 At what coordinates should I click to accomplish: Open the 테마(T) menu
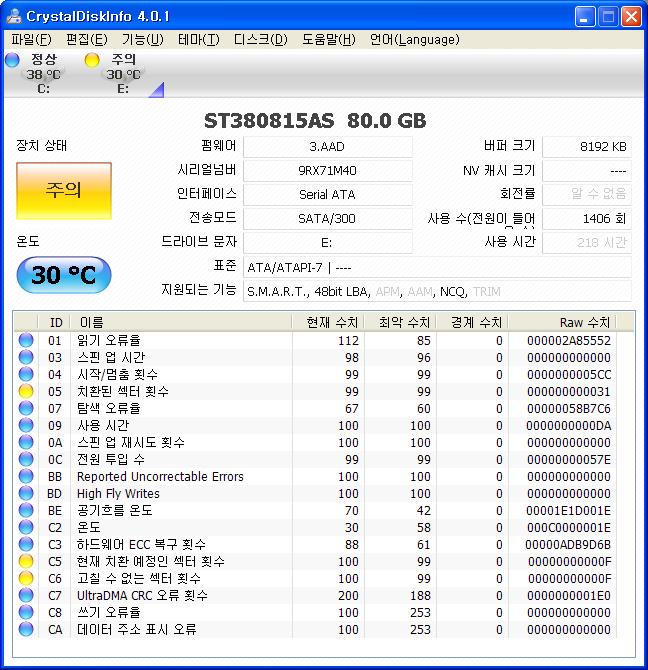click(x=199, y=40)
